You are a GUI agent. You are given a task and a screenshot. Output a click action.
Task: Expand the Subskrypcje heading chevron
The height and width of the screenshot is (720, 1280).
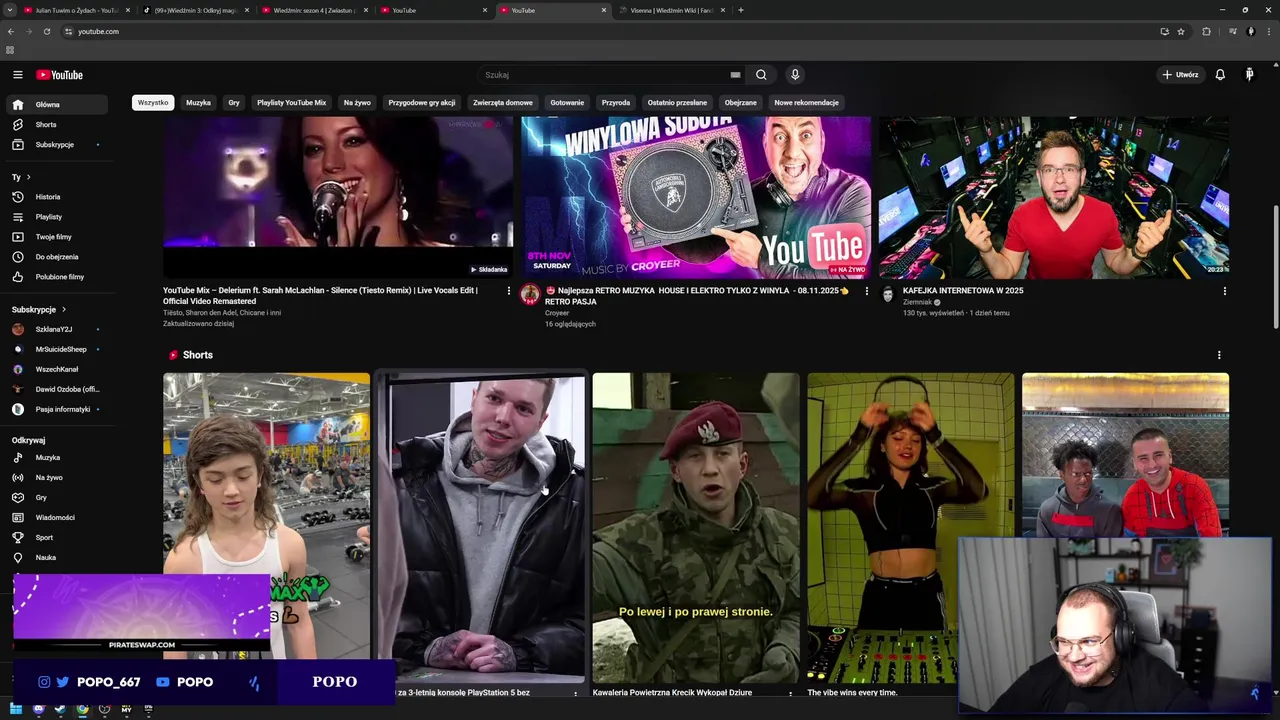(64, 310)
